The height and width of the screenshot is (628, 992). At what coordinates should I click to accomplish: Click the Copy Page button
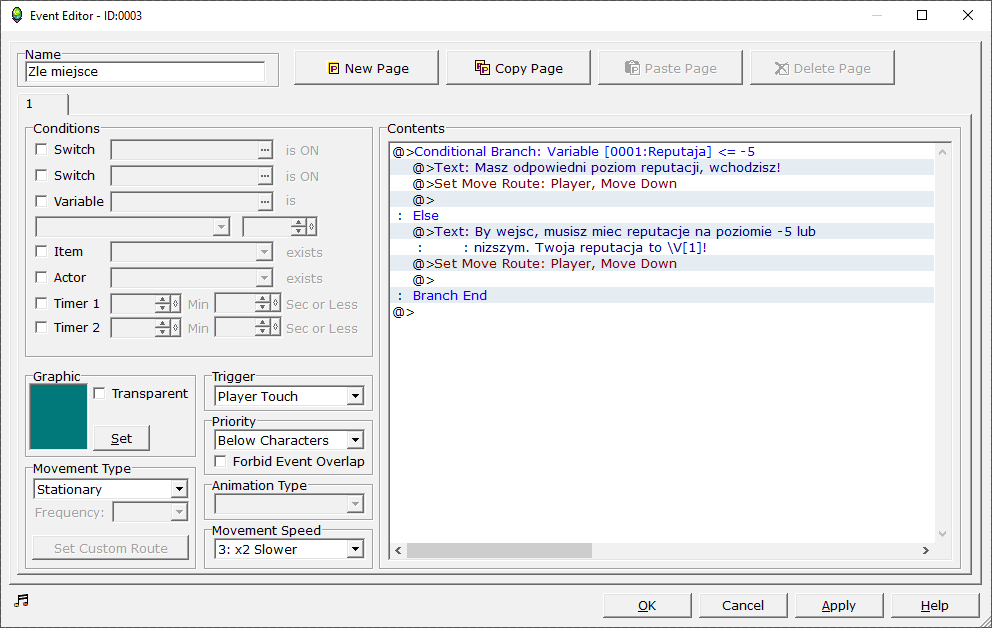click(x=518, y=68)
